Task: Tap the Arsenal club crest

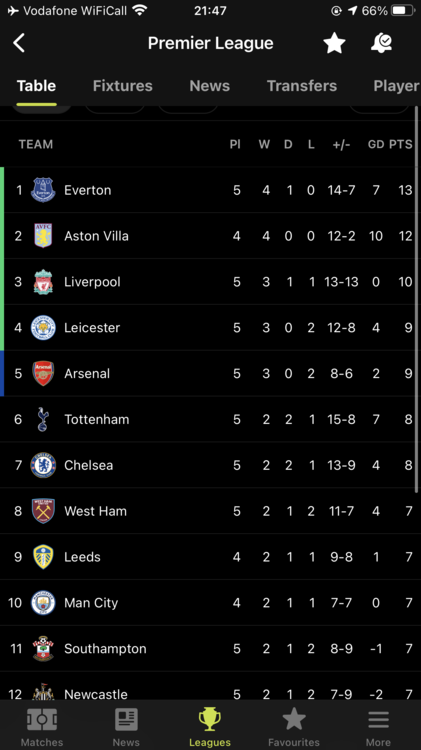Action: (43, 374)
